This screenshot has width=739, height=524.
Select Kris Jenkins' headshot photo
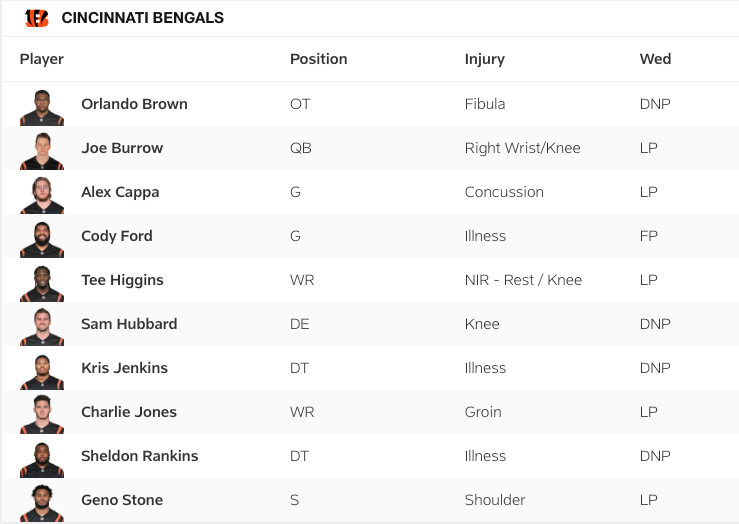point(42,369)
